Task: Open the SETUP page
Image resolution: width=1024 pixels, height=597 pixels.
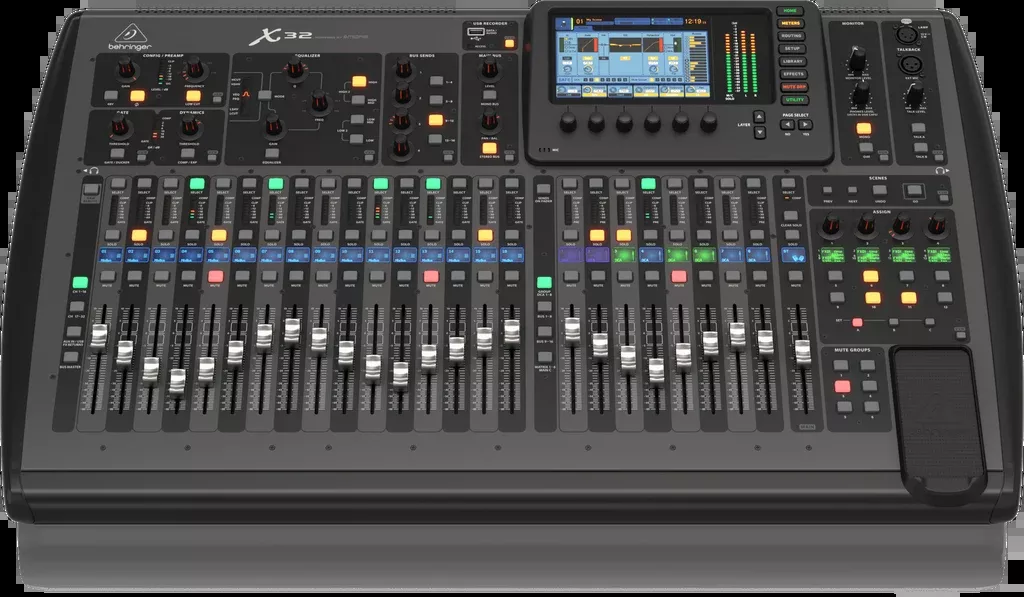Action: (792, 49)
